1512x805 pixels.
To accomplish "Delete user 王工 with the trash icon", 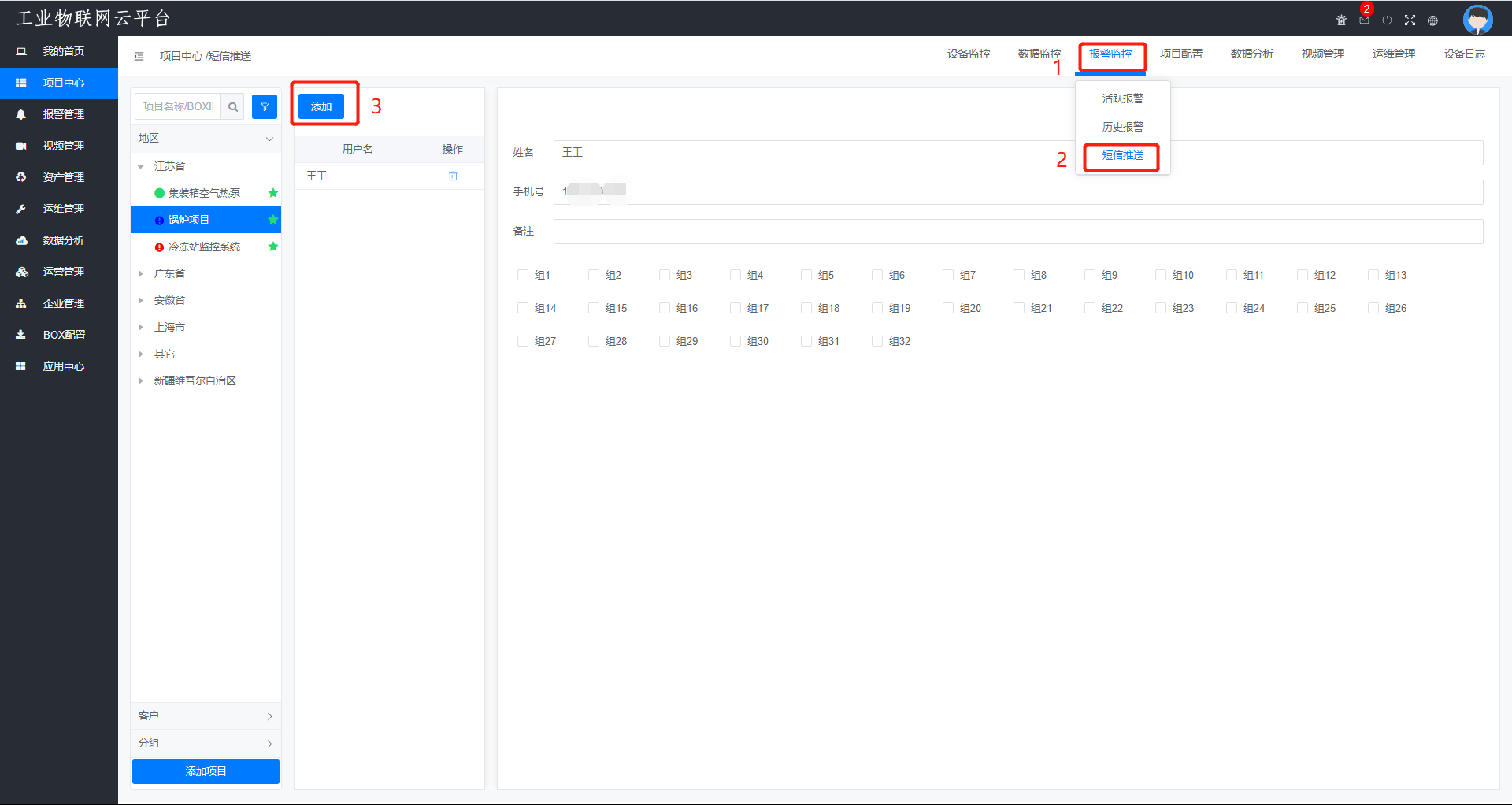I will 453,176.
